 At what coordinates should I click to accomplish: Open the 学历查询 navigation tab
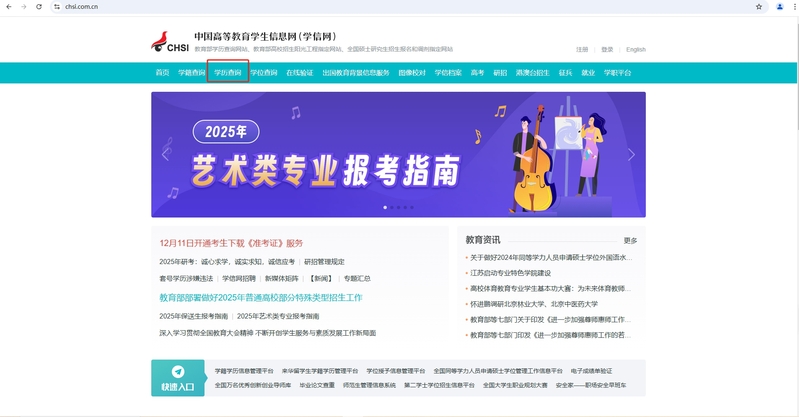(x=228, y=73)
